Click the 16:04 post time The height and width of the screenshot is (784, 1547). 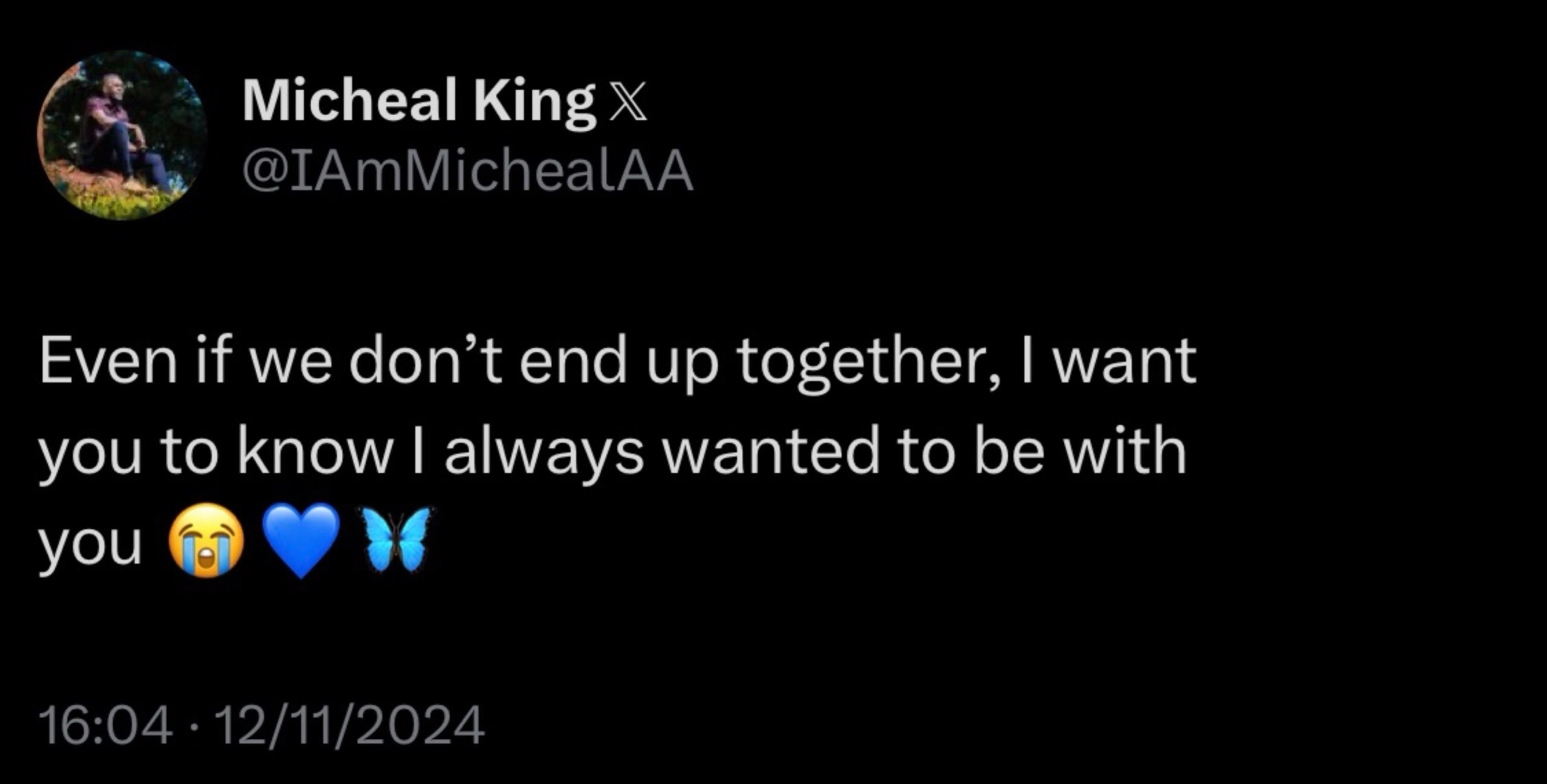pos(105,725)
